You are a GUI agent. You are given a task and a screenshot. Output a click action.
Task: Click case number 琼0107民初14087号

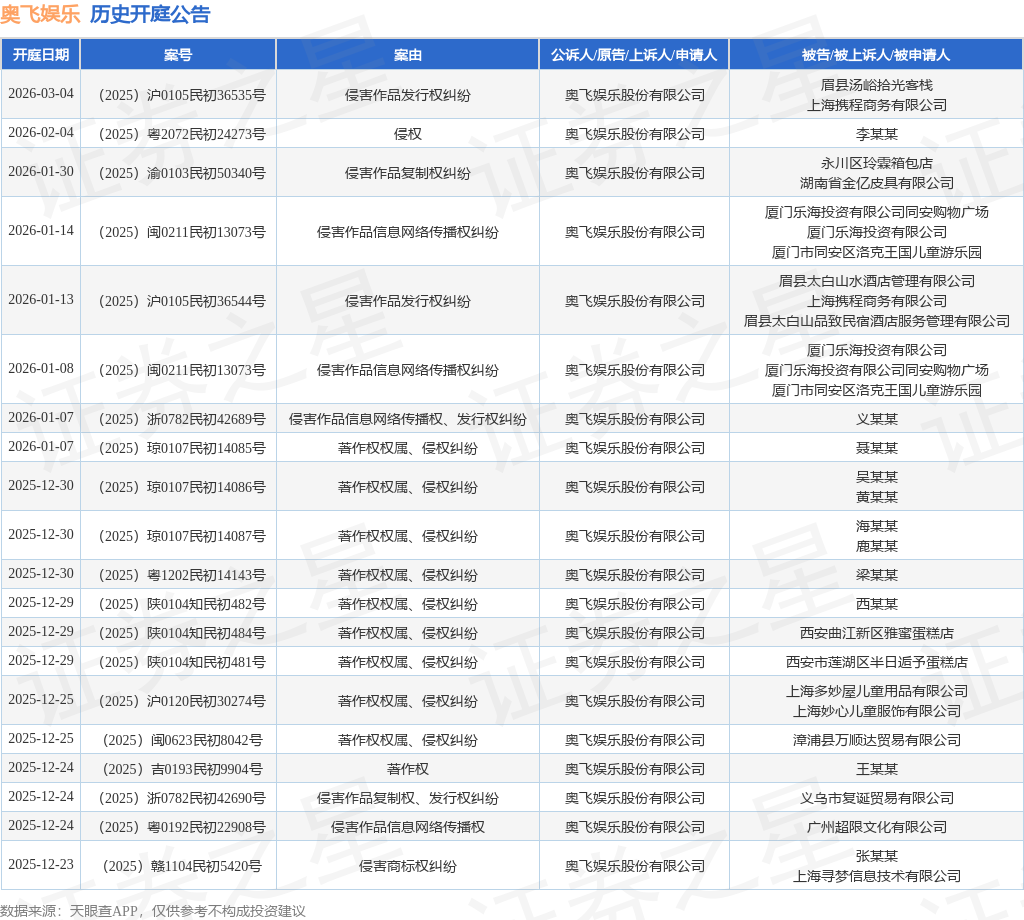182,537
